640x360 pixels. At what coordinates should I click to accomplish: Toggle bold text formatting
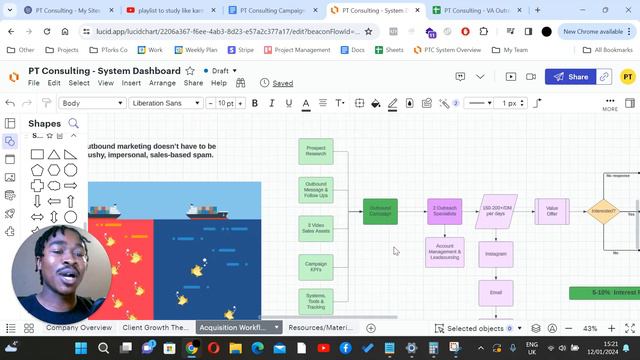coord(255,103)
